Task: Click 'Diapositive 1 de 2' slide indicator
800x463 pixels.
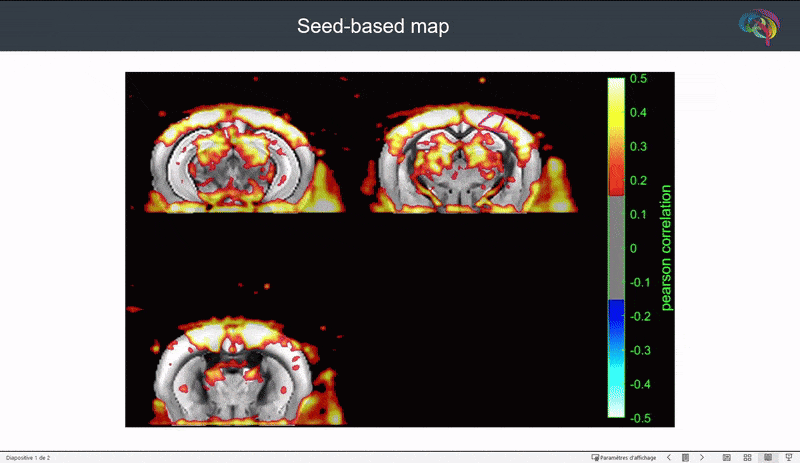Action: click(x=28, y=457)
